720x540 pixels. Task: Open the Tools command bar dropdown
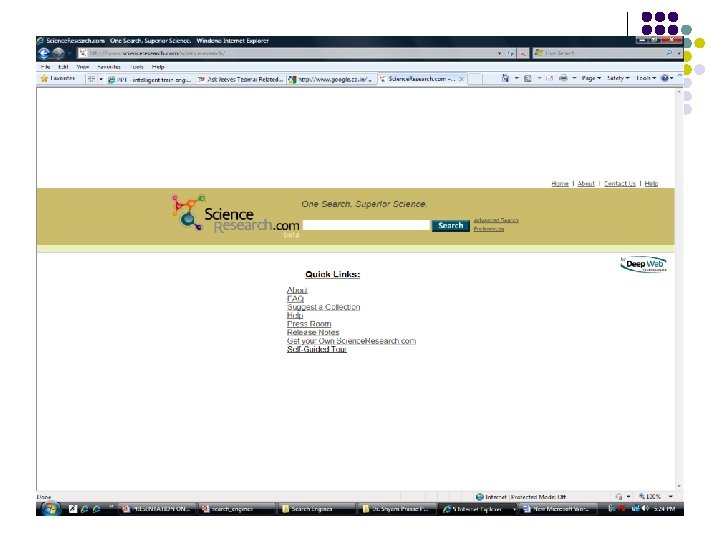tap(646, 79)
